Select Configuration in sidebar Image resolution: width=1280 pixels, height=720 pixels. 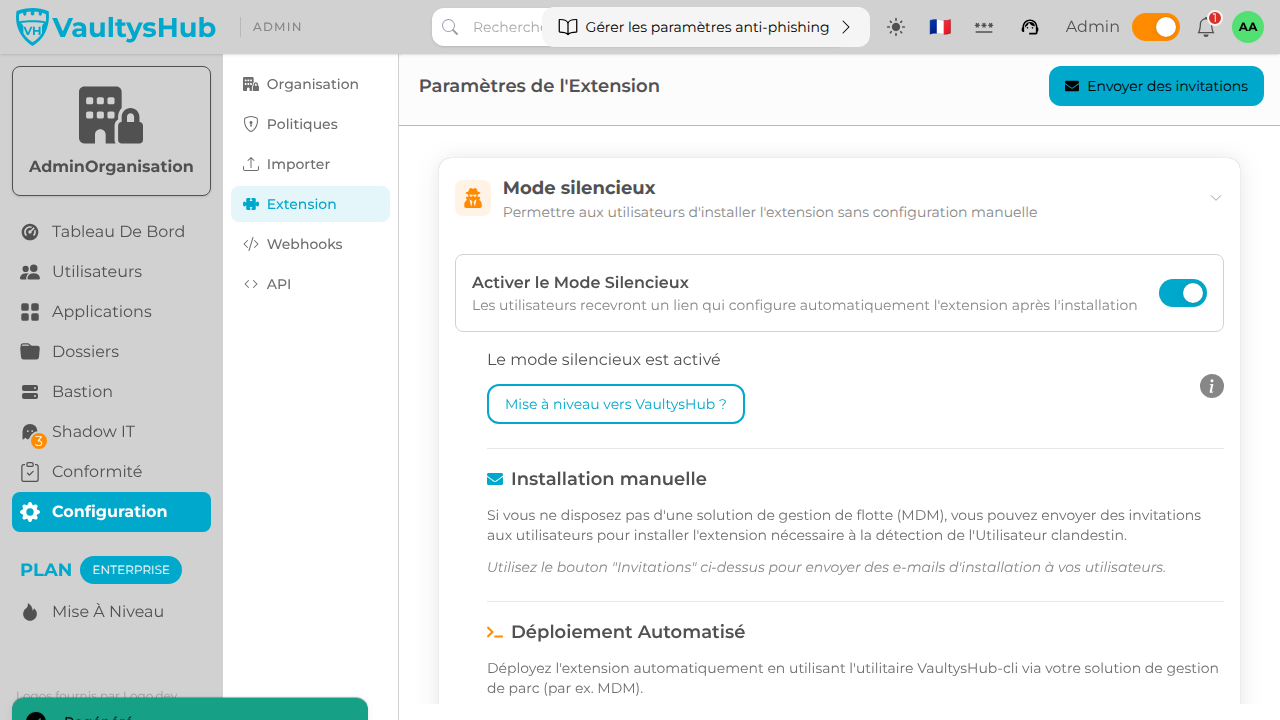click(x=111, y=511)
